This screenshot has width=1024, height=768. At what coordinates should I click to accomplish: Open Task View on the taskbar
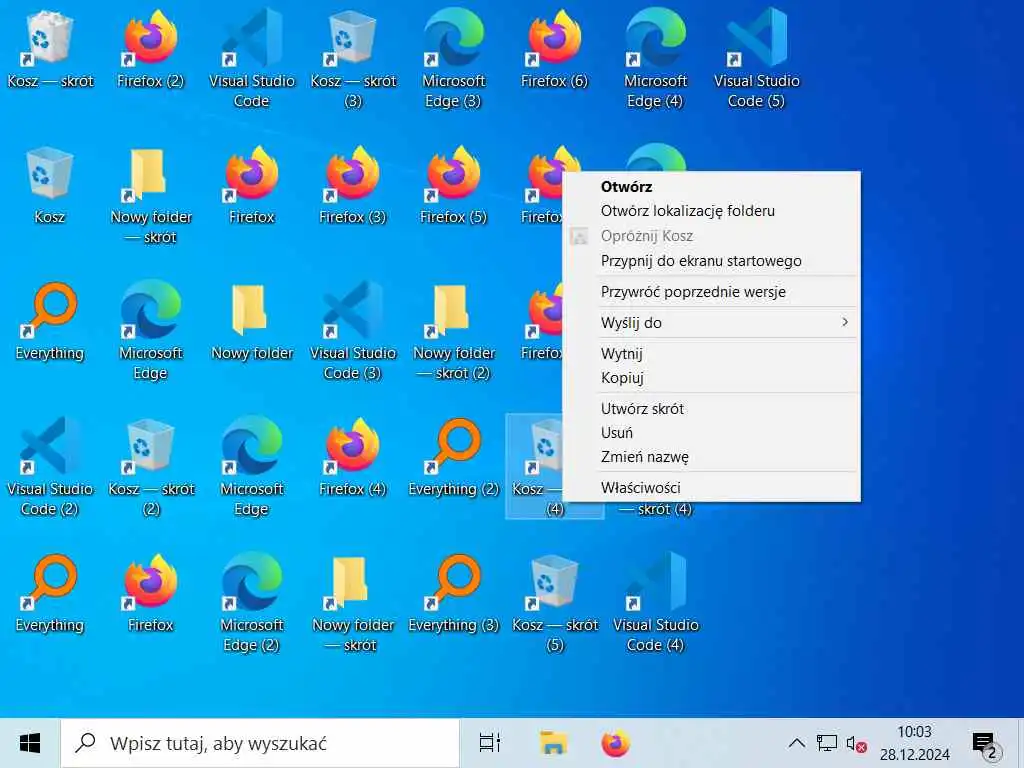tap(490, 743)
